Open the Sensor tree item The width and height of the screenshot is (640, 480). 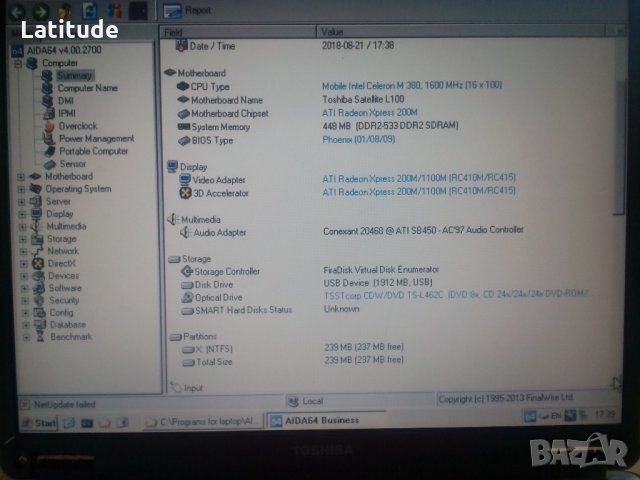(73, 164)
